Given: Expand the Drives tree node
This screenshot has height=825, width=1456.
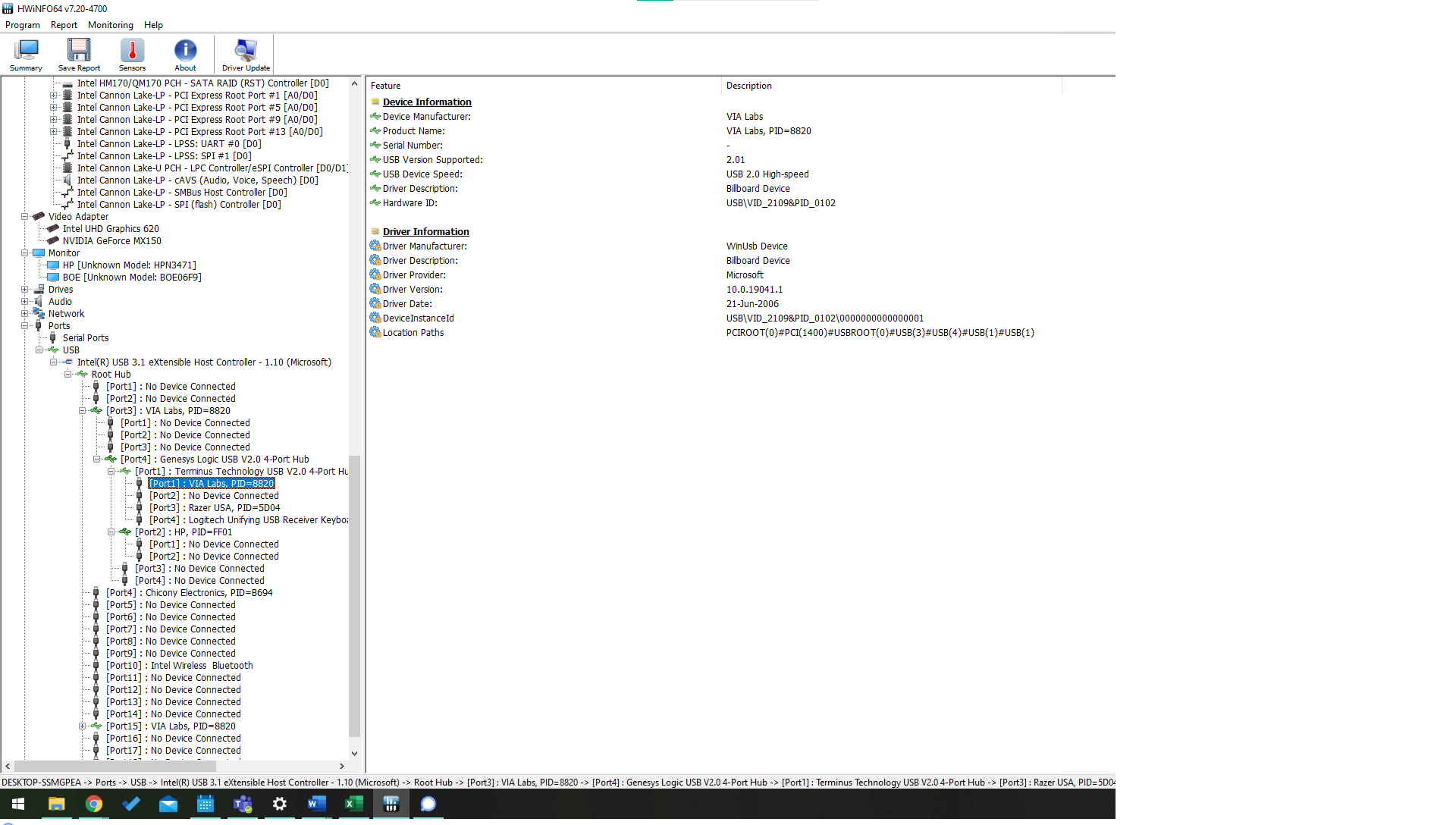Looking at the screenshot, I should pos(25,289).
